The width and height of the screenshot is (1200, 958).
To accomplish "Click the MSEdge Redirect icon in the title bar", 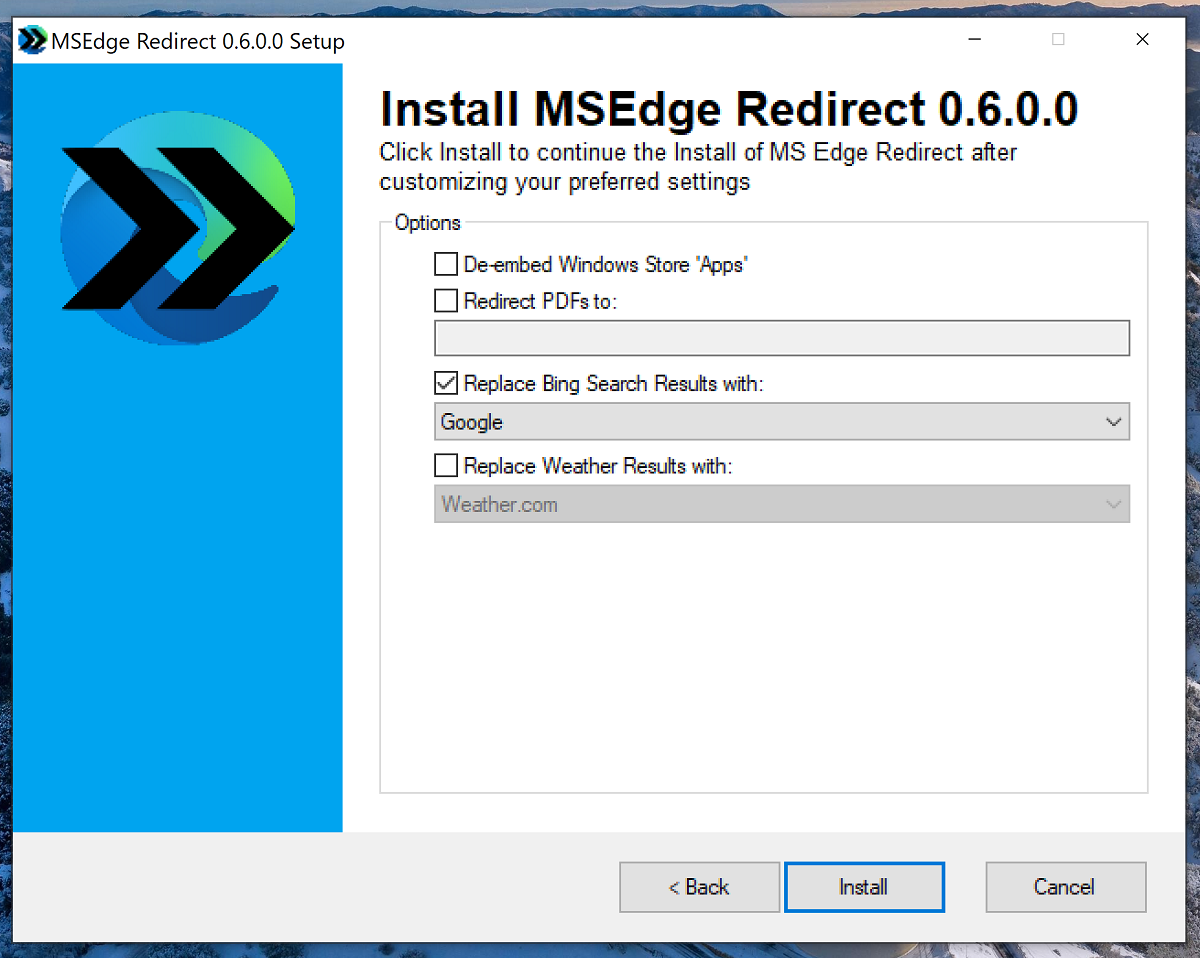I will (x=30, y=40).
